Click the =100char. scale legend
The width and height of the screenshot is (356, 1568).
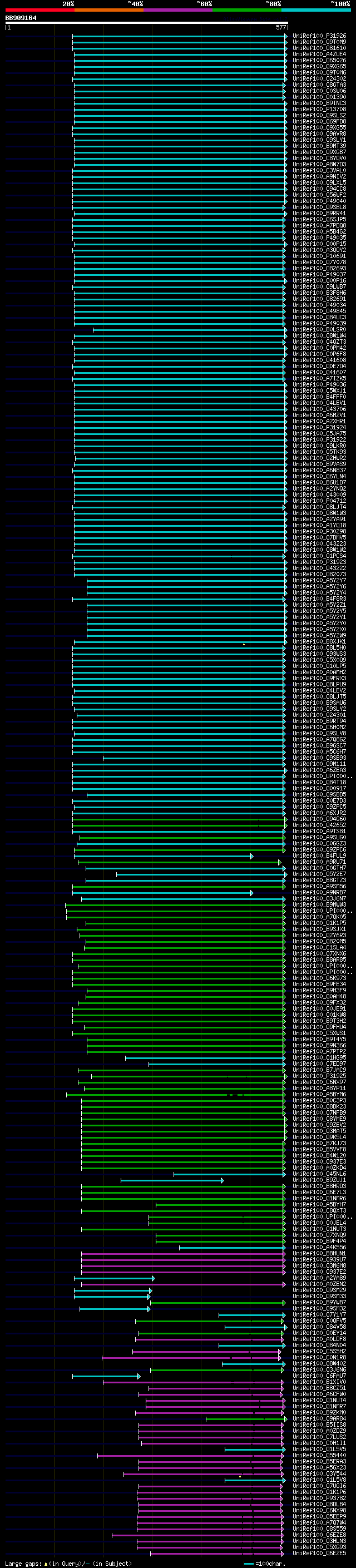click(x=265, y=1563)
